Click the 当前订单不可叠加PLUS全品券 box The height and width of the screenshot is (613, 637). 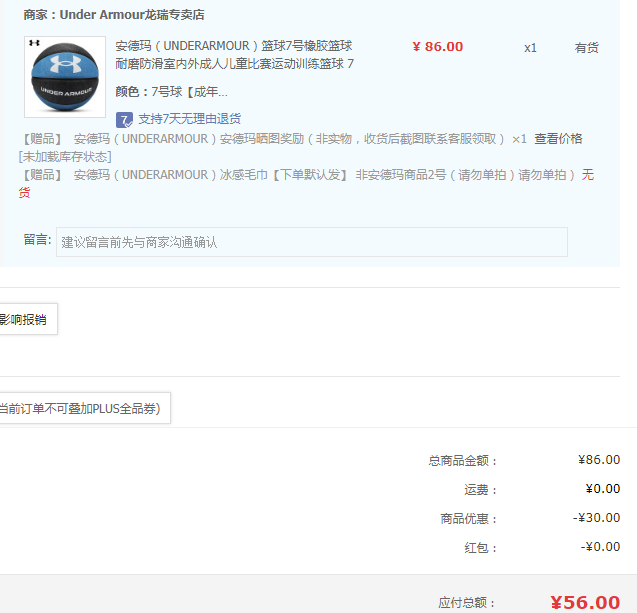click(x=84, y=408)
